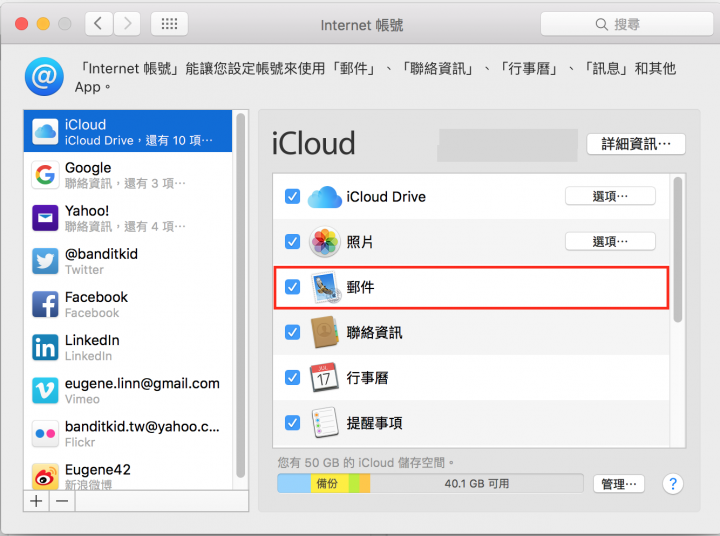
Task: Click the Vimeo logo icon
Action: [45, 390]
